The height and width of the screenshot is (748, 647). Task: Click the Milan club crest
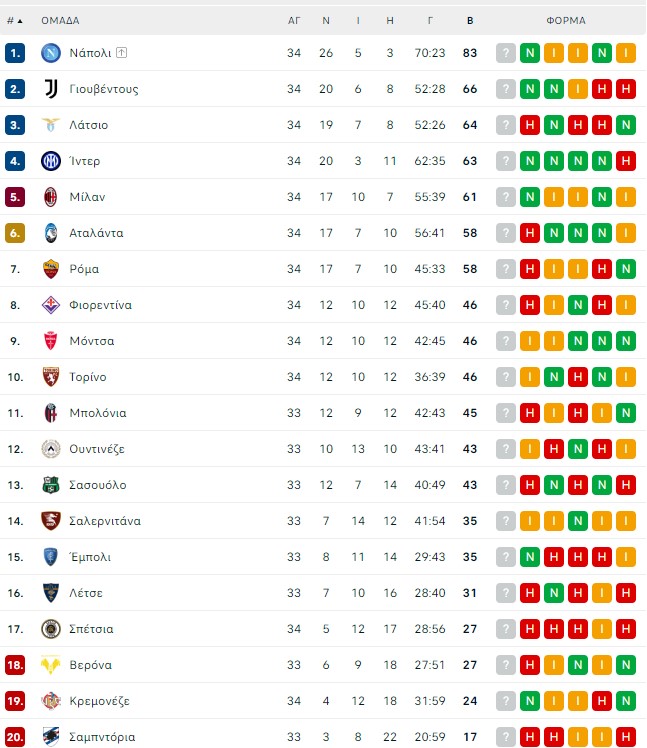click(x=51, y=197)
